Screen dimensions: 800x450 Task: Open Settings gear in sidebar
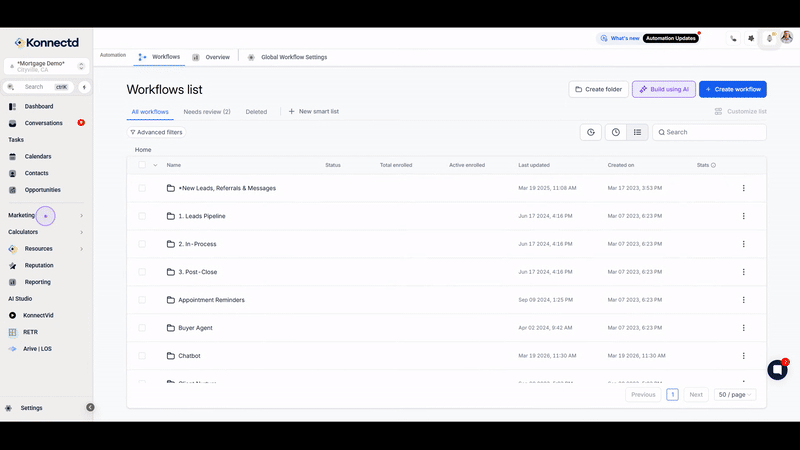point(9,408)
